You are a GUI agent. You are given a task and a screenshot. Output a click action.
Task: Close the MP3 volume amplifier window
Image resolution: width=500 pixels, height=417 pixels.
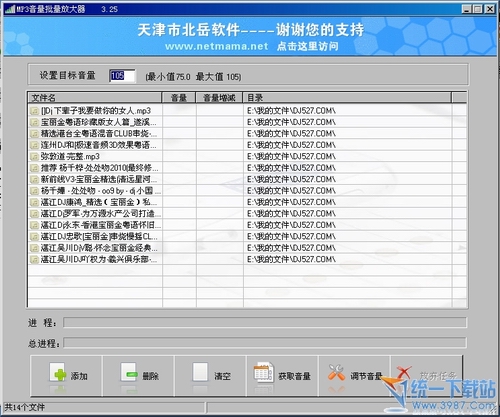click(490, 9)
